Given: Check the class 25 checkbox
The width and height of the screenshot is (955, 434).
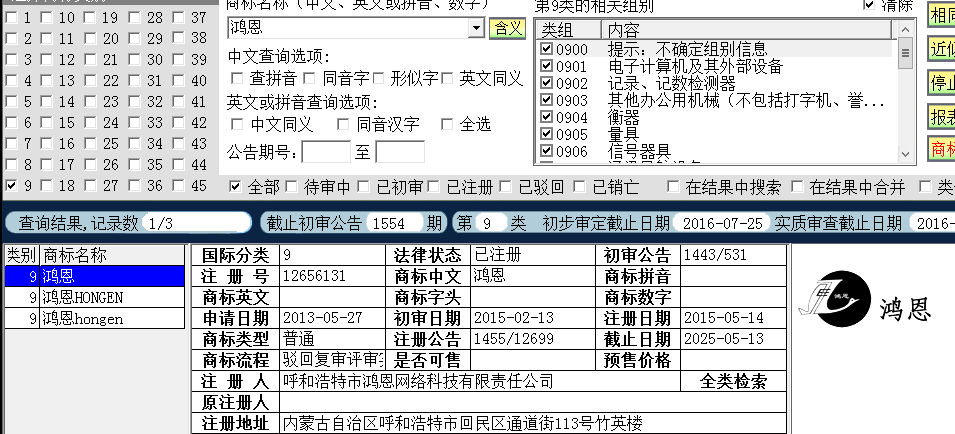Looking at the screenshot, I should click(x=90, y=144).
